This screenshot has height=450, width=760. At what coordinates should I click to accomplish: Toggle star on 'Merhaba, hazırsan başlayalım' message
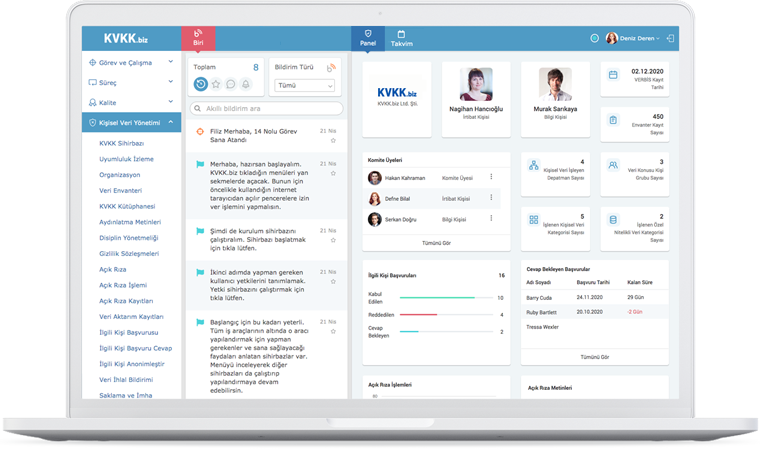[333, 171]
